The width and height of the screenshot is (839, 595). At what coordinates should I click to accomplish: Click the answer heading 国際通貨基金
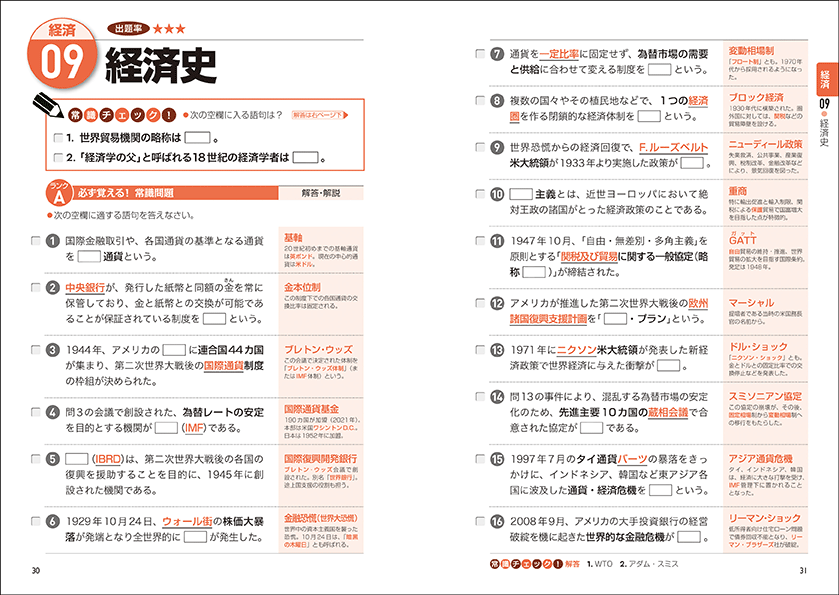[311, 409]
